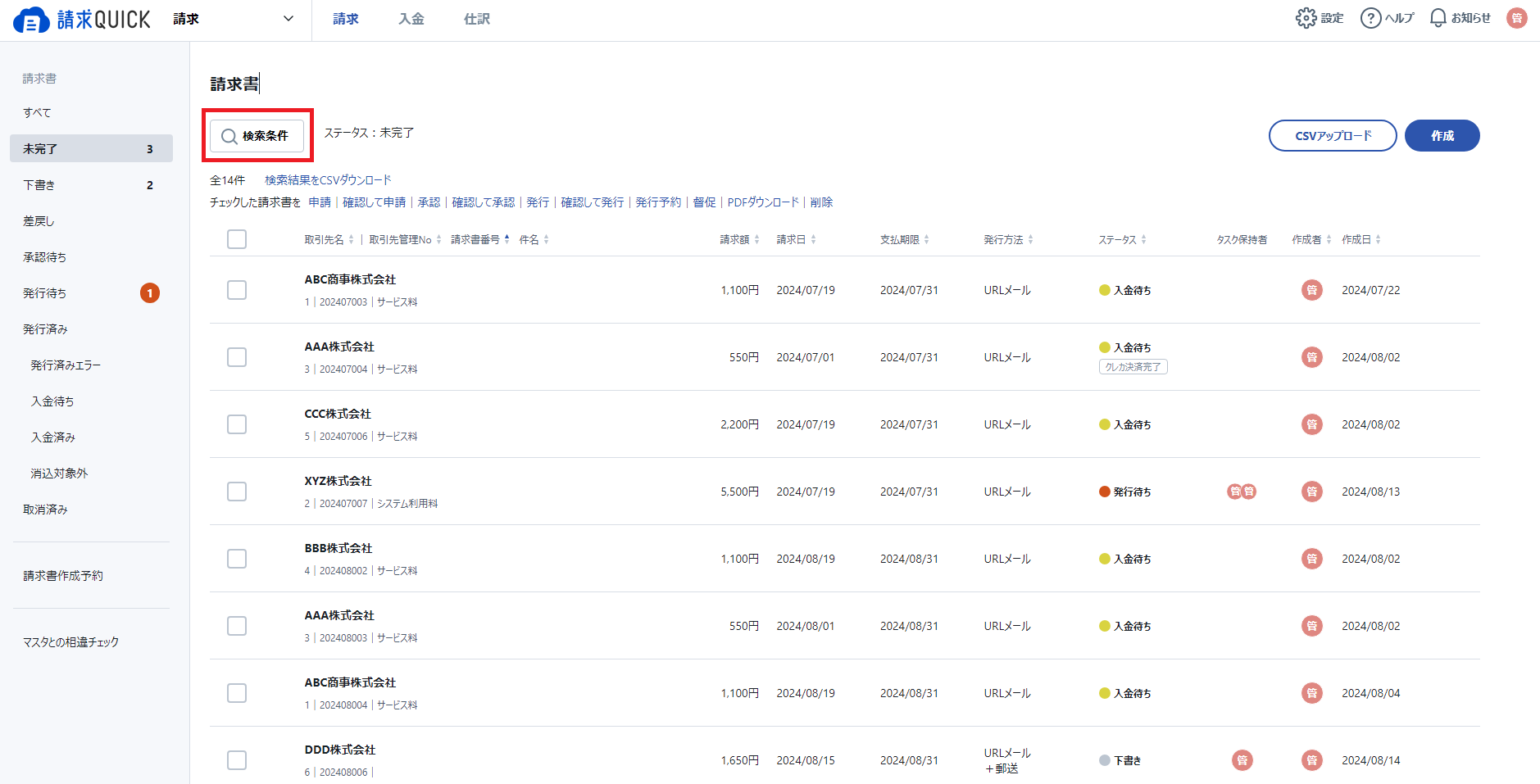Open the ヘルプ question mark icon
This screenshot has height=784, width=1540.
click(1370, 18)
